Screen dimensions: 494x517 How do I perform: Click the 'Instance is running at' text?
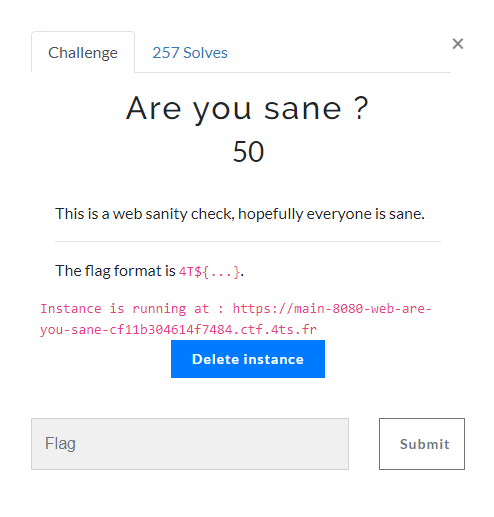(124, 309)
